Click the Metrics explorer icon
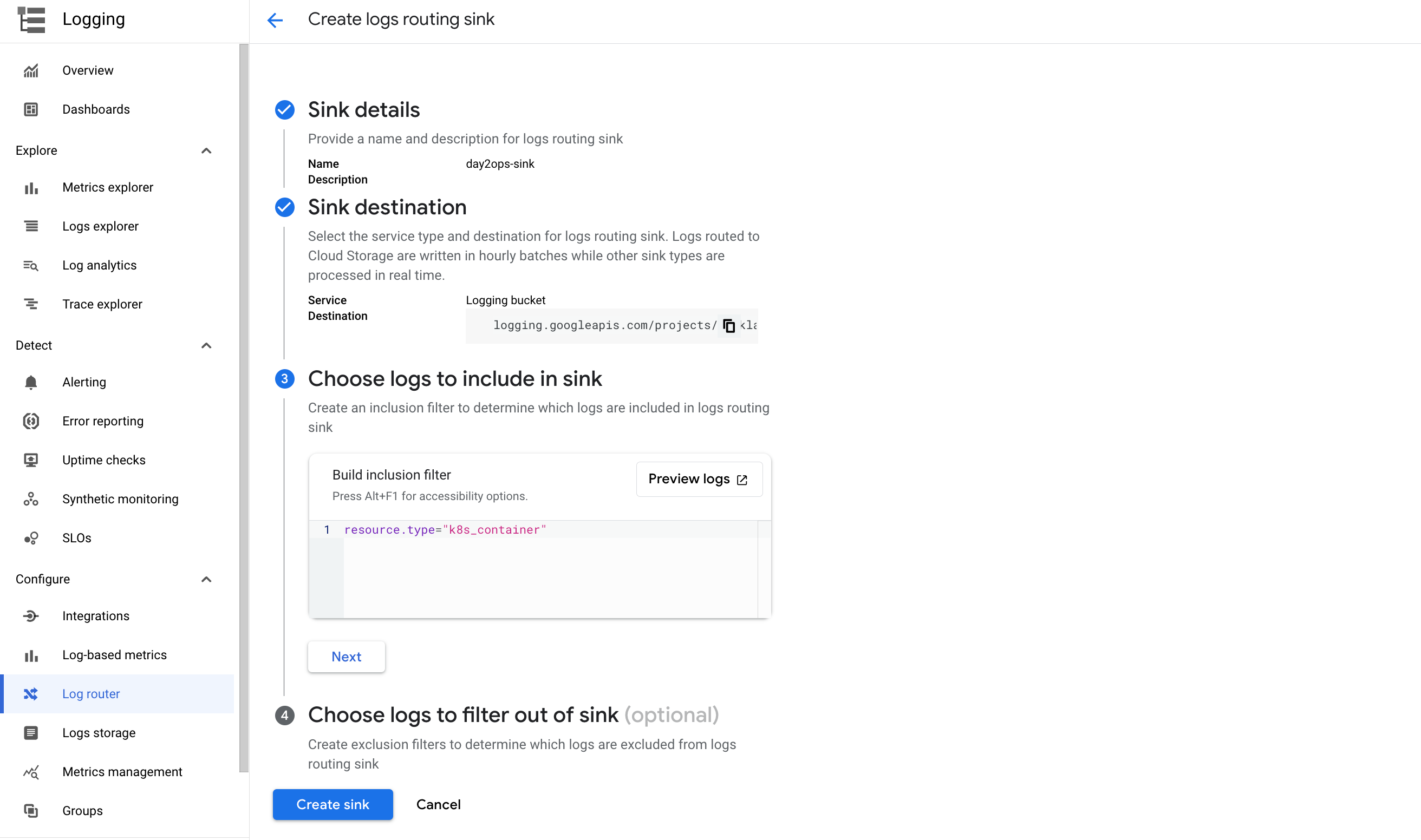1421x840 pixels. [x=31, y=187]
